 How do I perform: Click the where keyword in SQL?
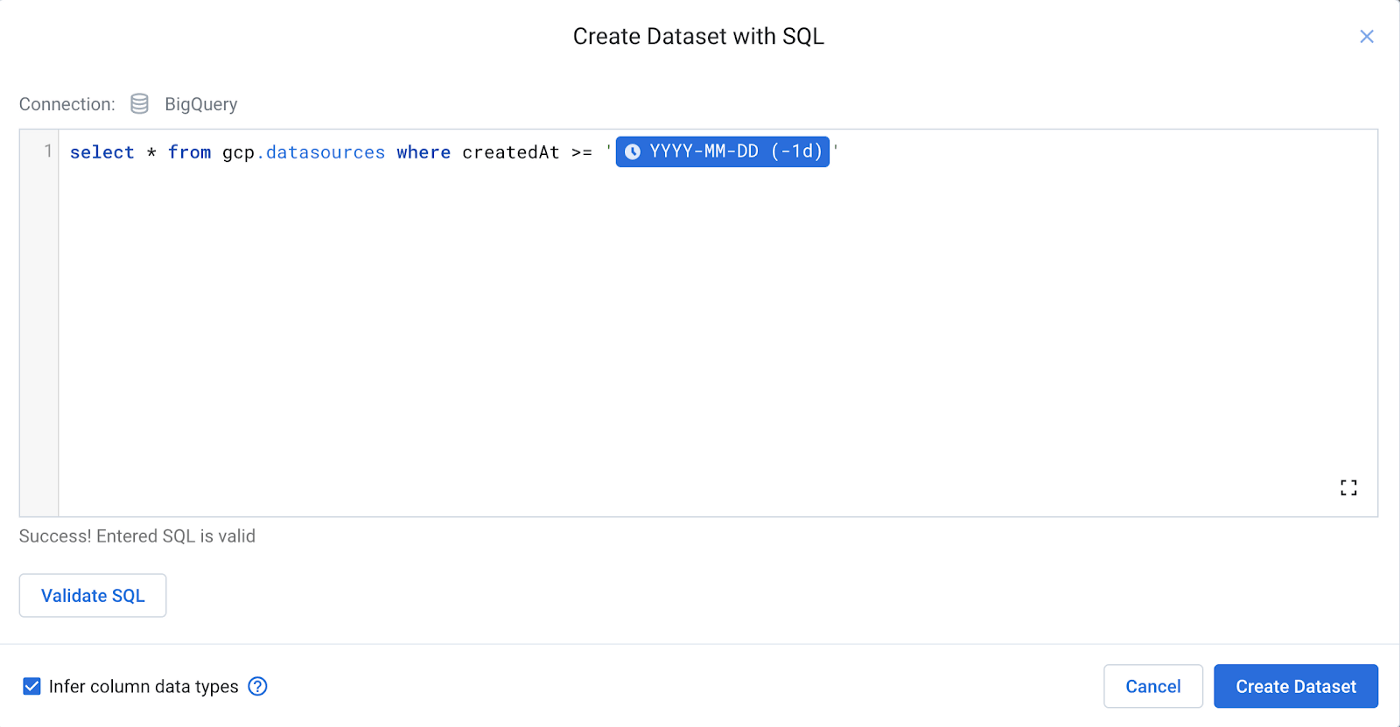[x=423, y=152]
